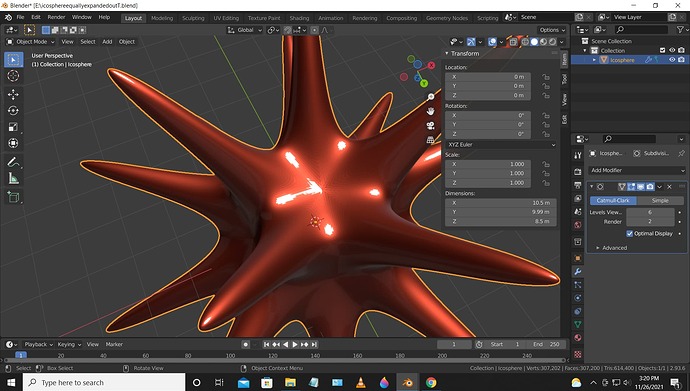Select the Measure tool
The width and height of the screenshot is (690, 391).
13,179
